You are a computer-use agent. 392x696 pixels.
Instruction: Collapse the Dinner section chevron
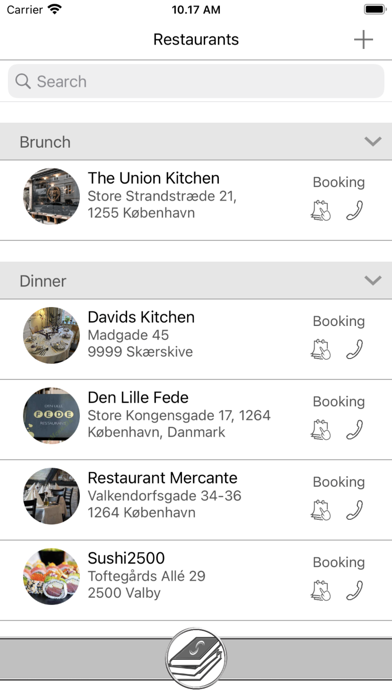pos(373,281)
